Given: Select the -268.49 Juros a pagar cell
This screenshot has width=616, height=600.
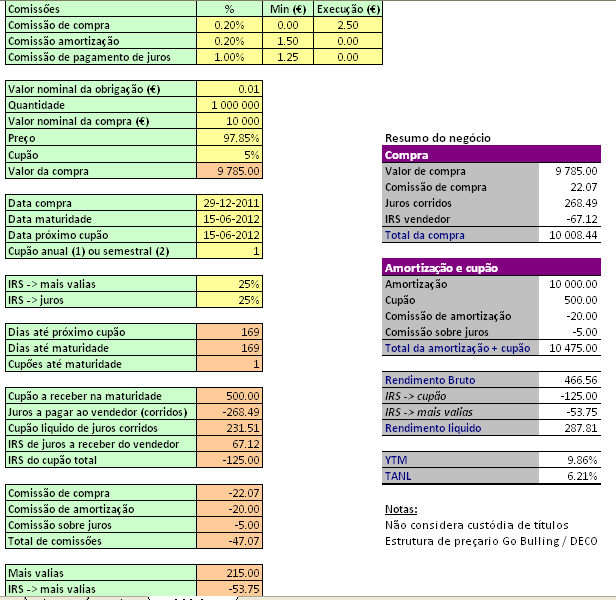Looking at the screenshot, I should 229,412.
